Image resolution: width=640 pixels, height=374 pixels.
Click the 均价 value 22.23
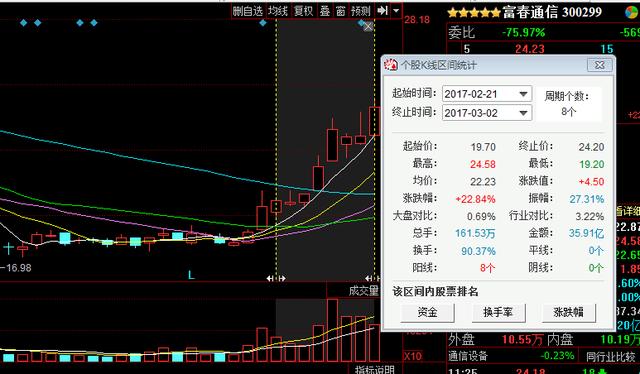[483, 181]
